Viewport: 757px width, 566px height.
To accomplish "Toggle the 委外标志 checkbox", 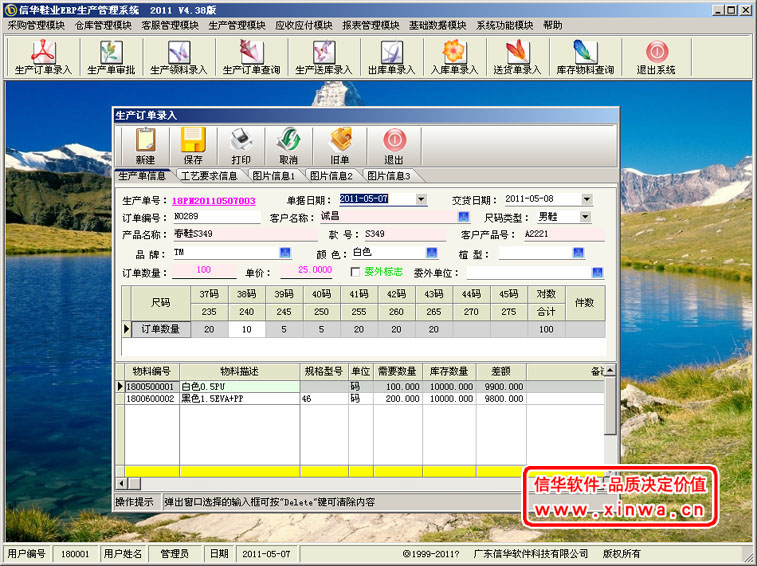I will tap(354, 271).
